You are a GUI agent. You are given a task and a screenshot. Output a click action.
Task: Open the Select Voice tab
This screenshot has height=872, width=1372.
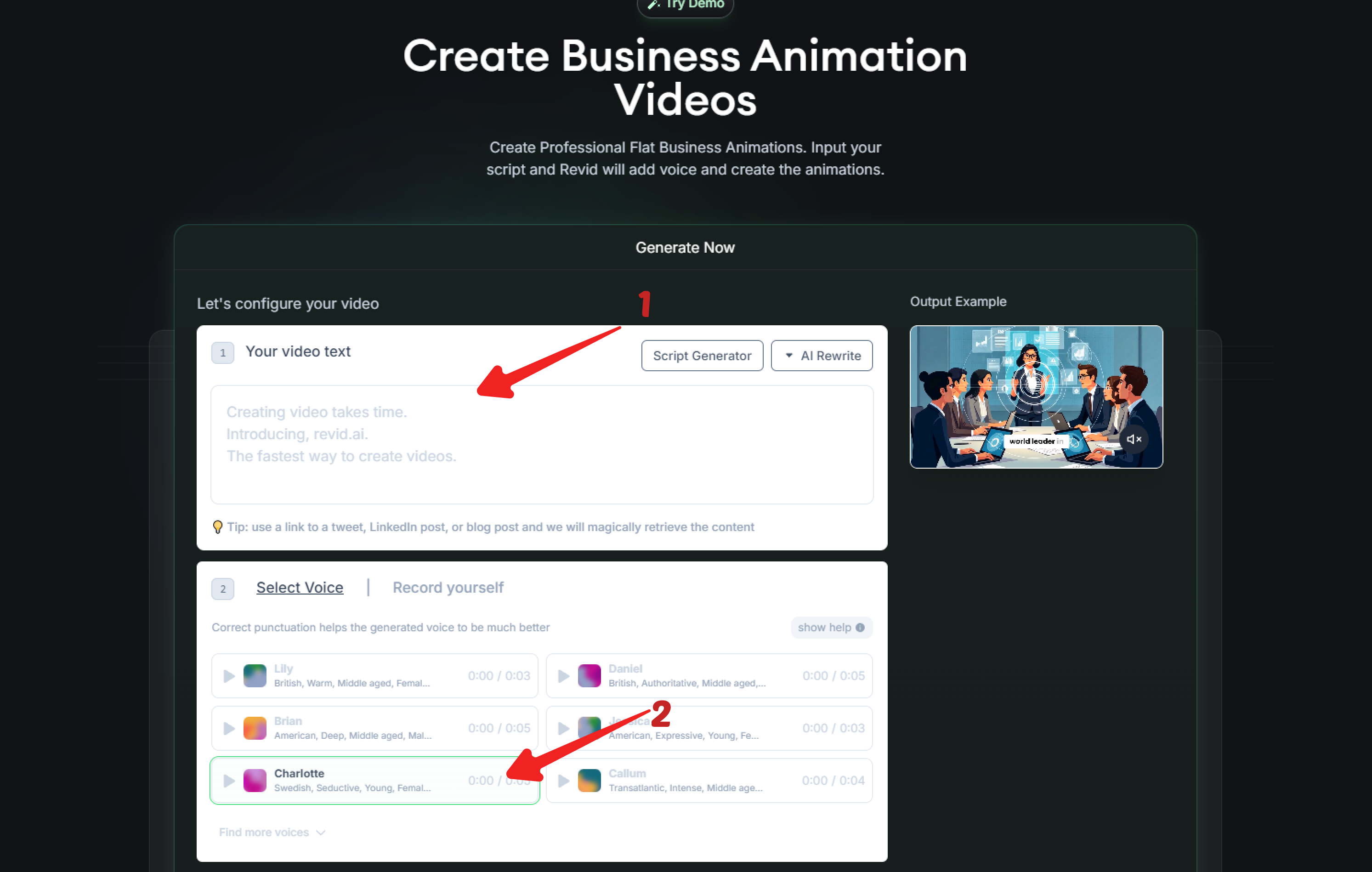pos(300,587)
